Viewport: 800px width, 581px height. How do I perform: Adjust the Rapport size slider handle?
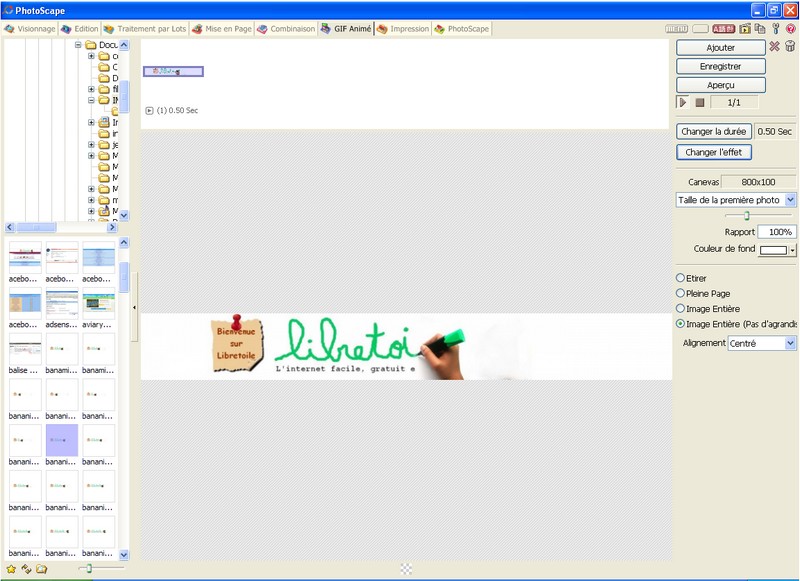click(x=747, y=216)
